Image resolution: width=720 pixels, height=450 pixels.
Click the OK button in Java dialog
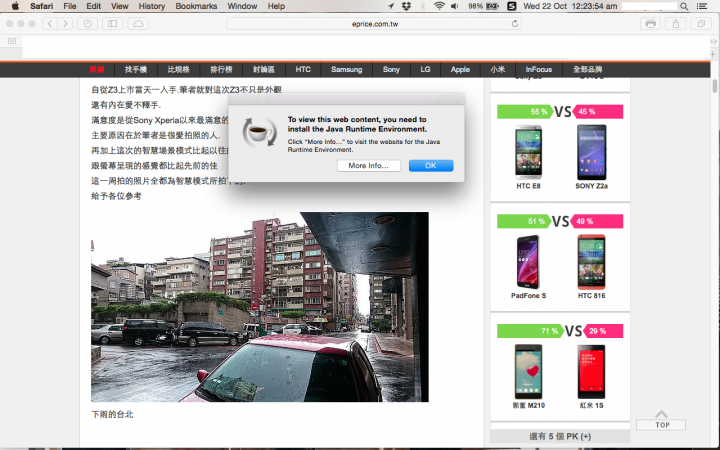[x=431, y=166]
